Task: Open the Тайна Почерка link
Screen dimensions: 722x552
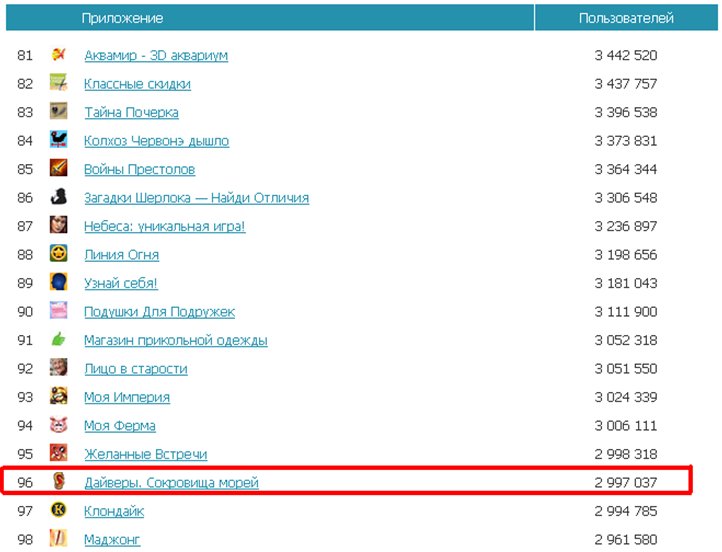Action: [x=131, y=113]
